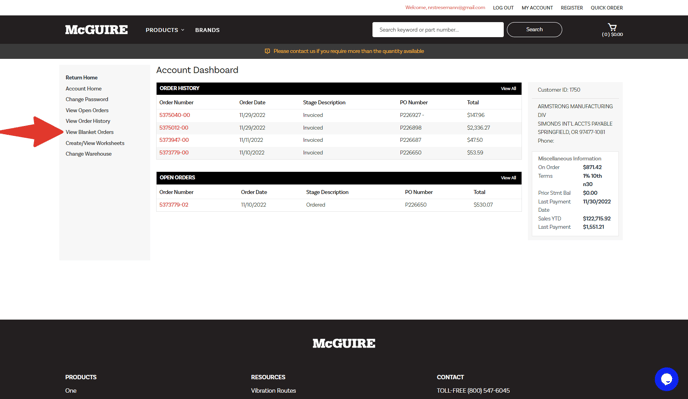Select Change Warehouse in sidebar

89,154
